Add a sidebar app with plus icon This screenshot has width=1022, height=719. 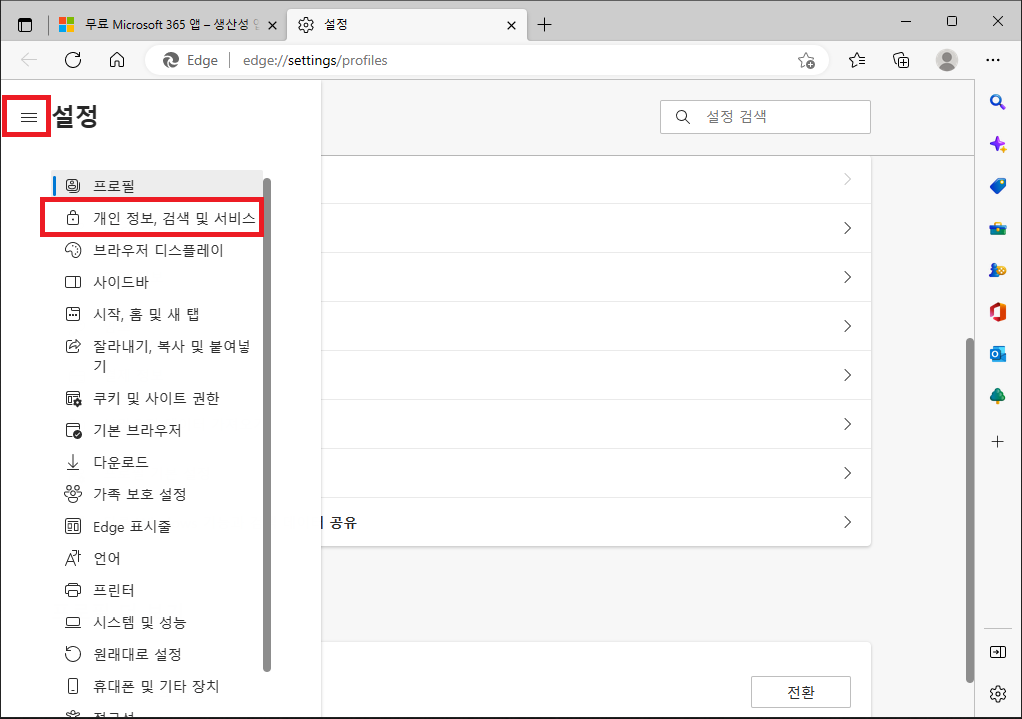997,442
